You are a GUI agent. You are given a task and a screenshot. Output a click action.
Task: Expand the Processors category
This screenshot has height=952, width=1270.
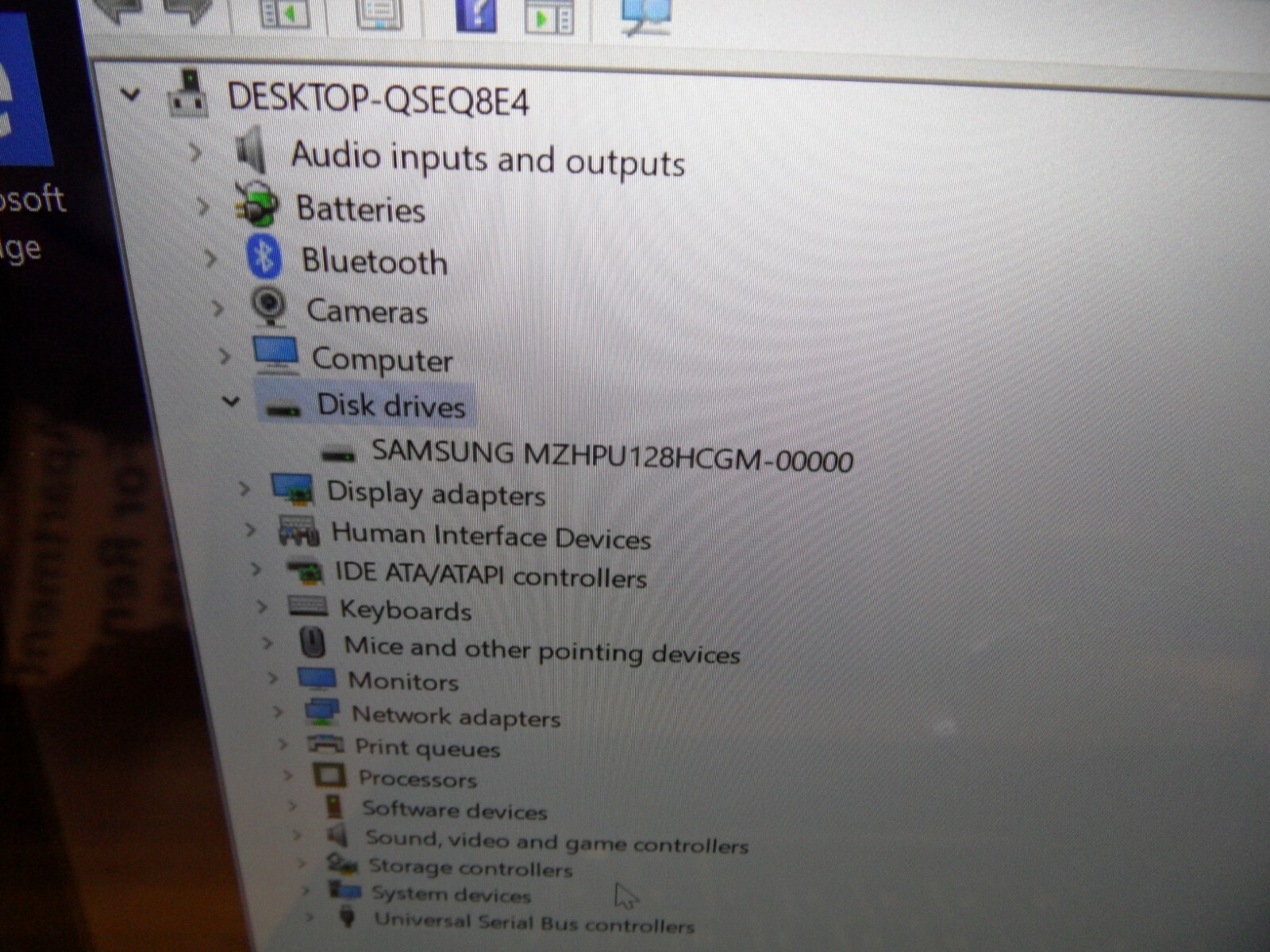pyautogui.click(x=288, y=775)
